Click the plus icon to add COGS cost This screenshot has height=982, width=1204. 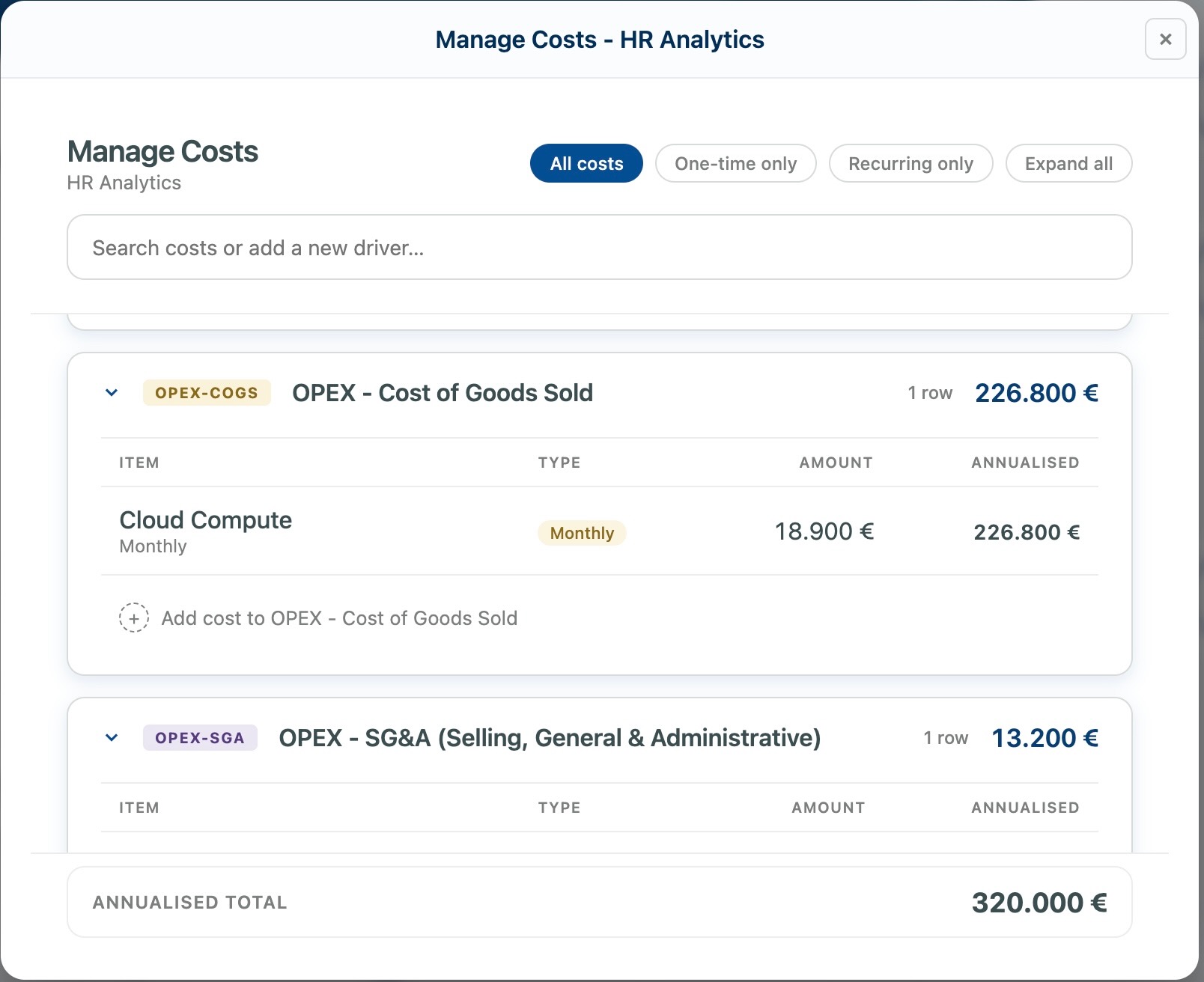pyautogui.click(x=134, y=618)
